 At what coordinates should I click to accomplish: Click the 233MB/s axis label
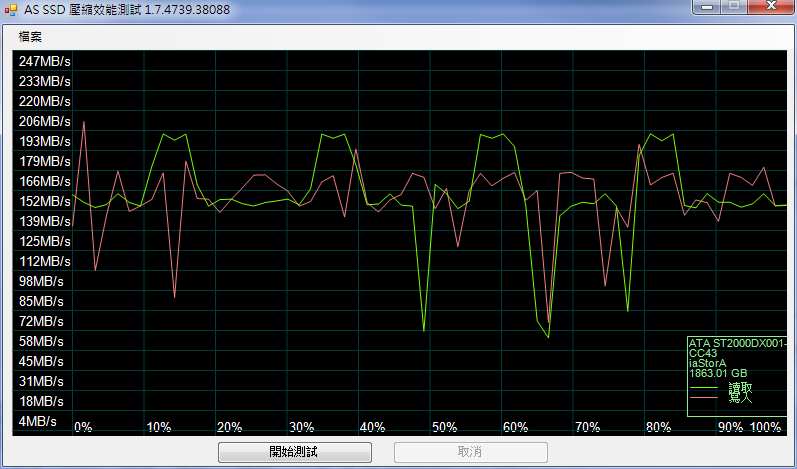[x=45, y=81]
